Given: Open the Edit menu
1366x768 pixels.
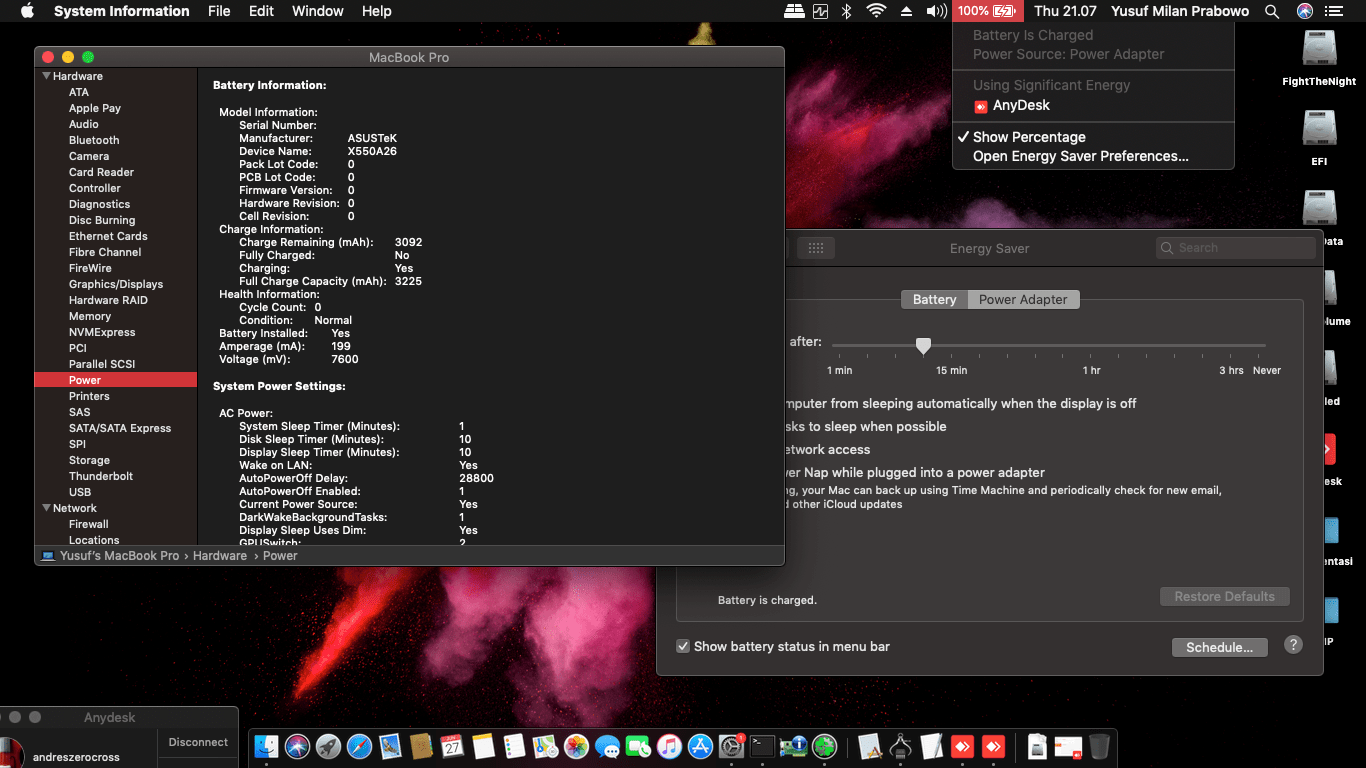Looking at the screenshot, I should pyautogui.click(x=261, y=11).
